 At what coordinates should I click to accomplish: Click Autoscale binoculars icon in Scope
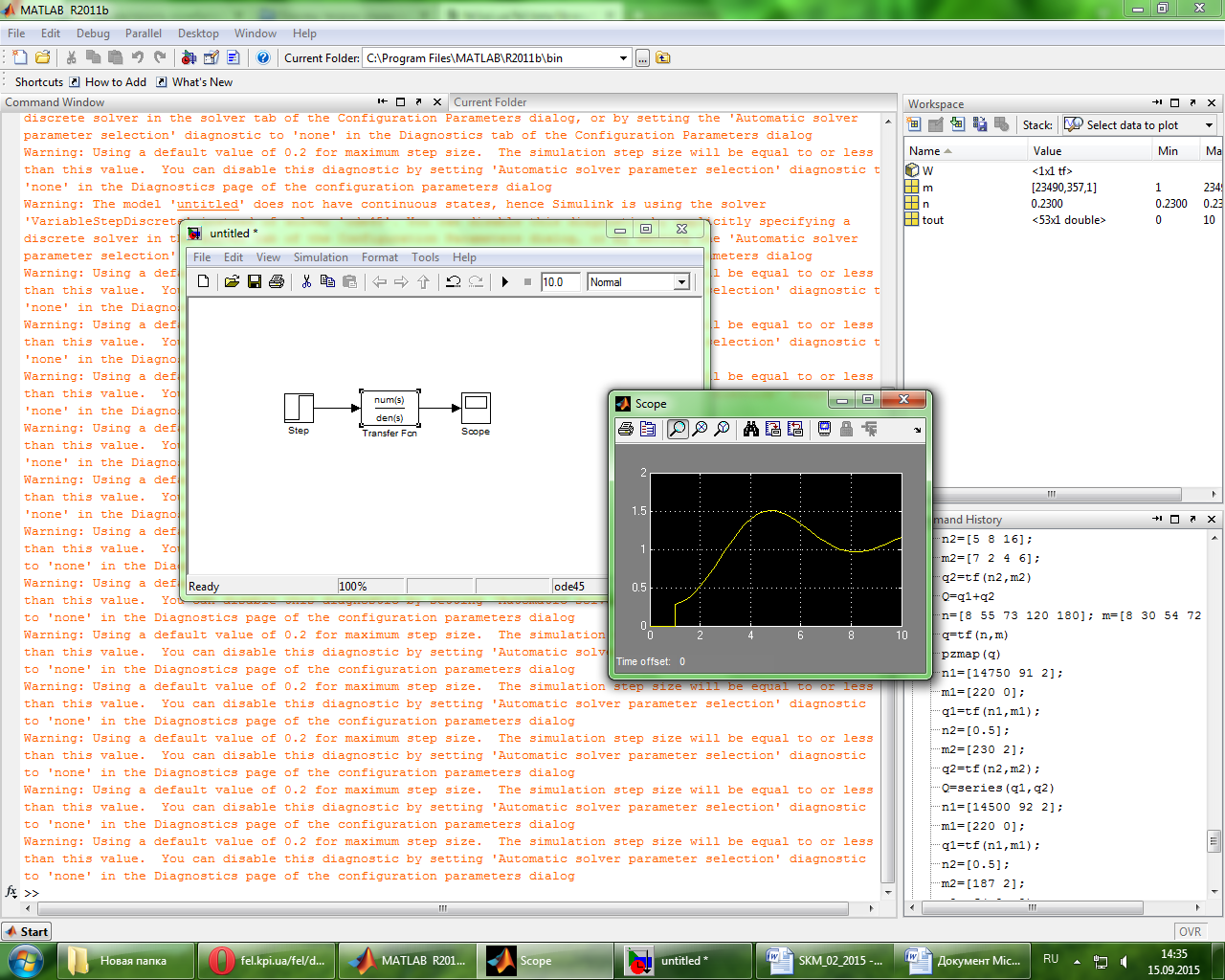click(751, 429)
